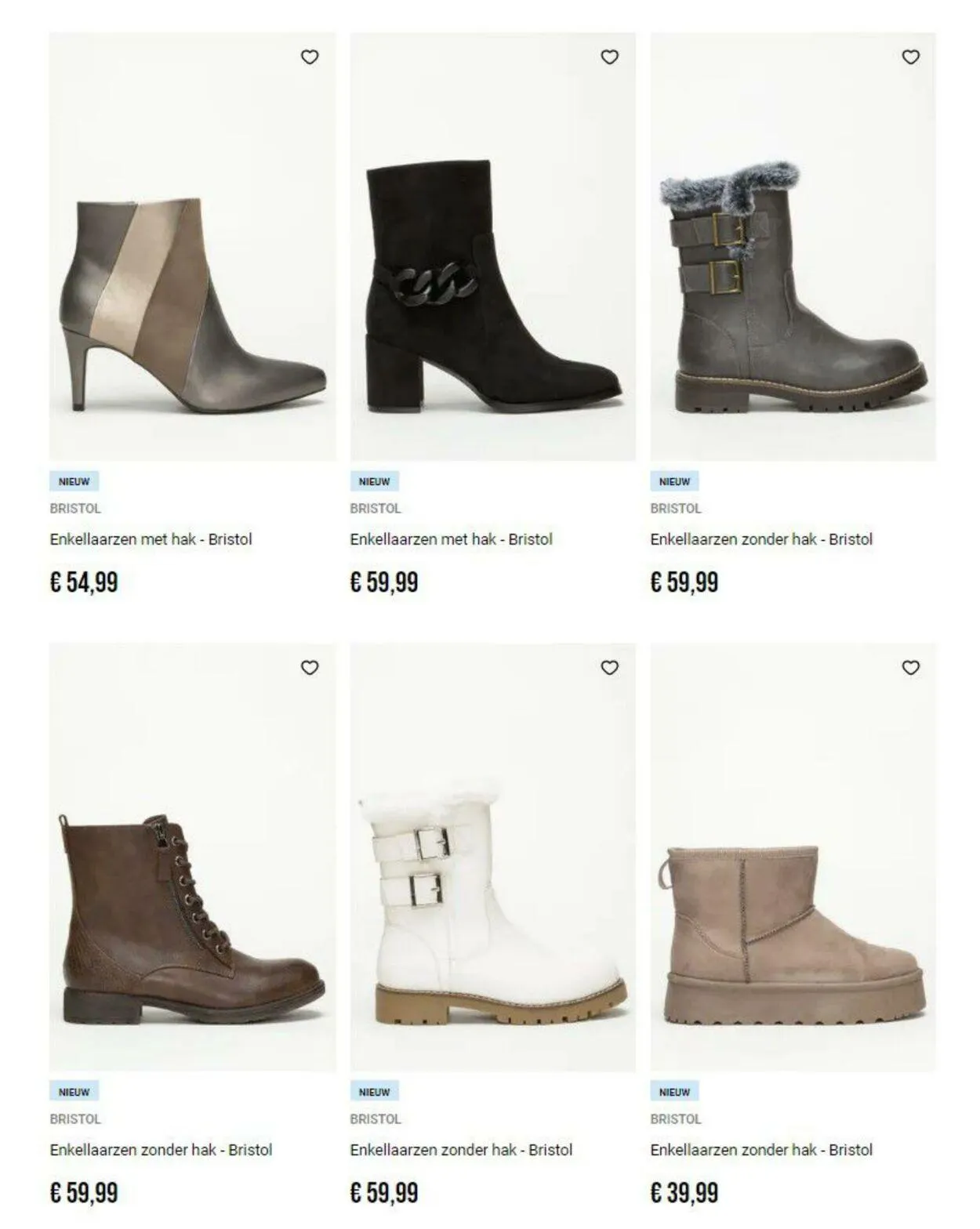Click BRISTOL brand label above € 39,99 item

click(x=676, y=1119)
